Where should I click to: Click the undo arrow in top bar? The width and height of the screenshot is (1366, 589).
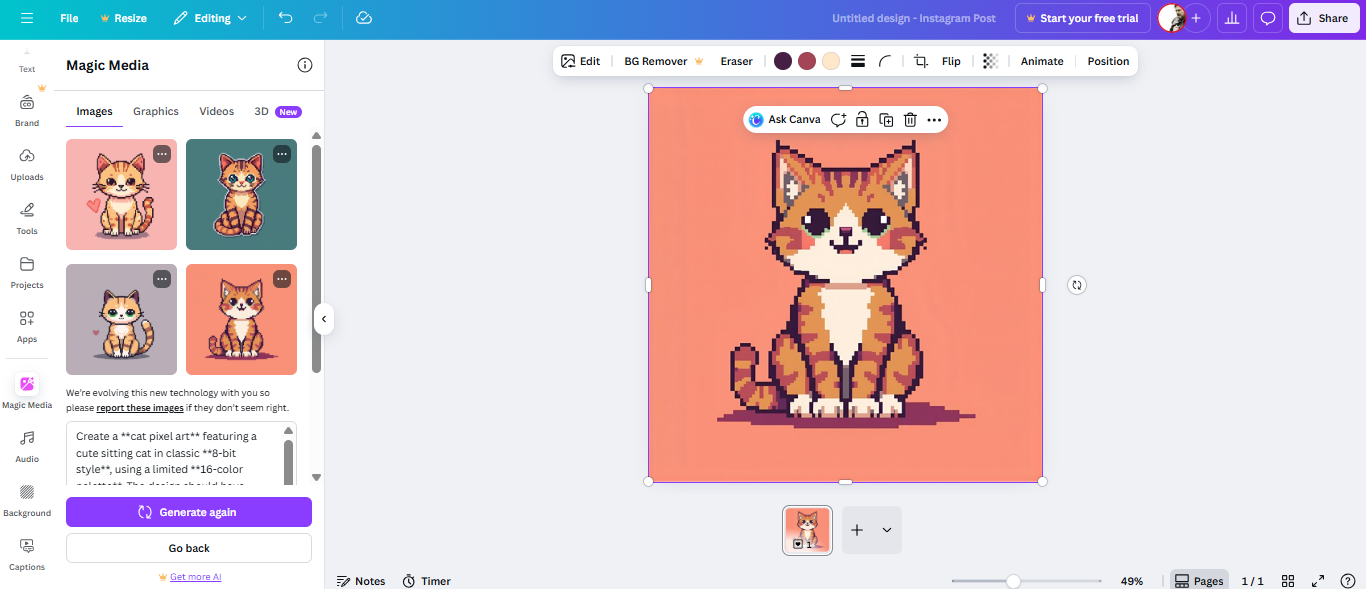tap(286, 18)
